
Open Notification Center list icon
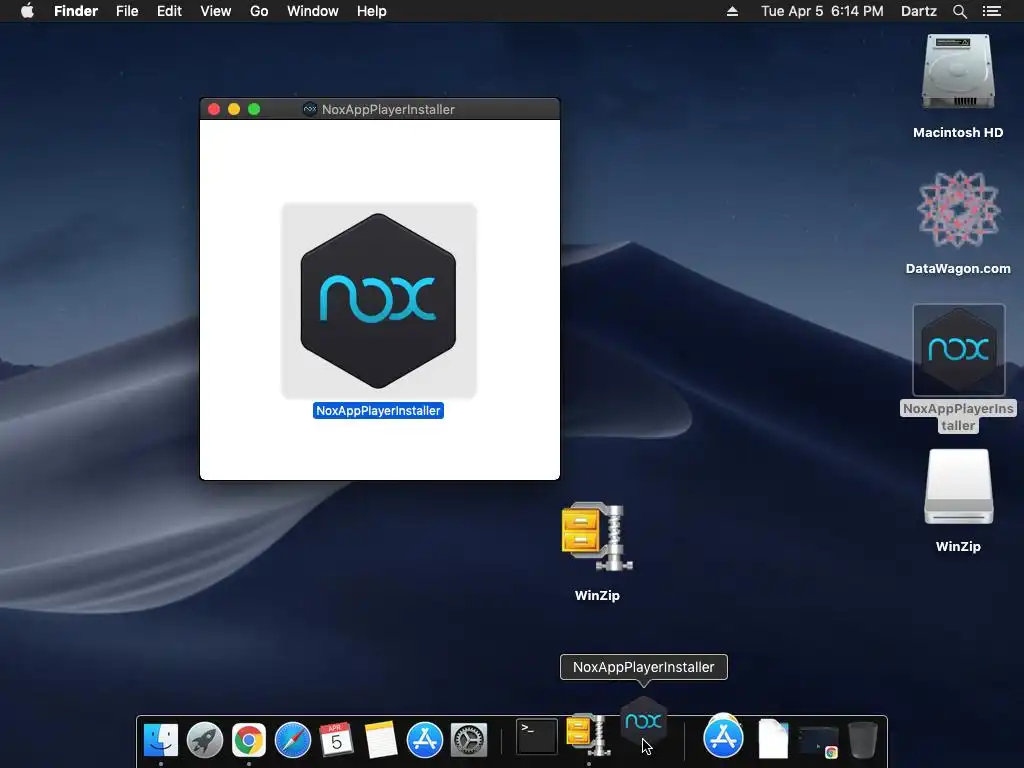point(991,11)
